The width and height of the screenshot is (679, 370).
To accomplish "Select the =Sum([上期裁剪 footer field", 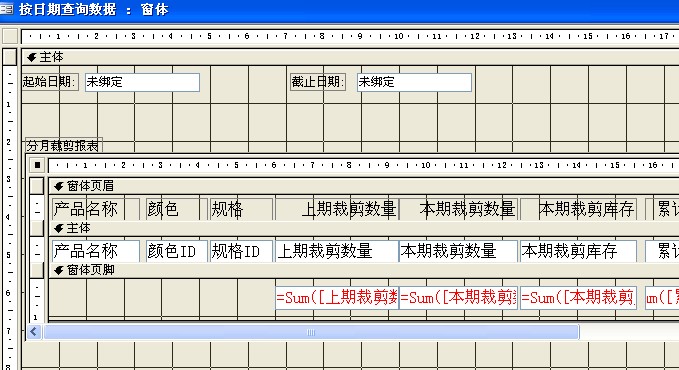I will coord(337,298).
